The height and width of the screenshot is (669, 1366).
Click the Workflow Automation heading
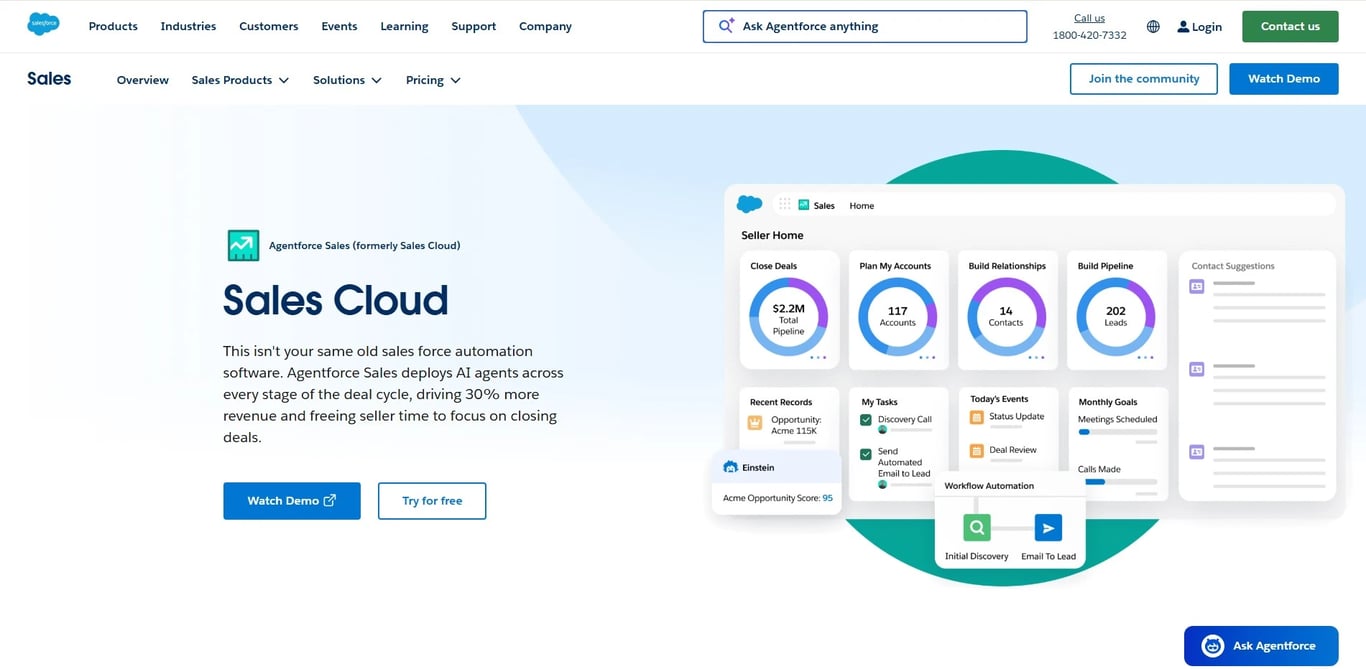coord(989,486)
